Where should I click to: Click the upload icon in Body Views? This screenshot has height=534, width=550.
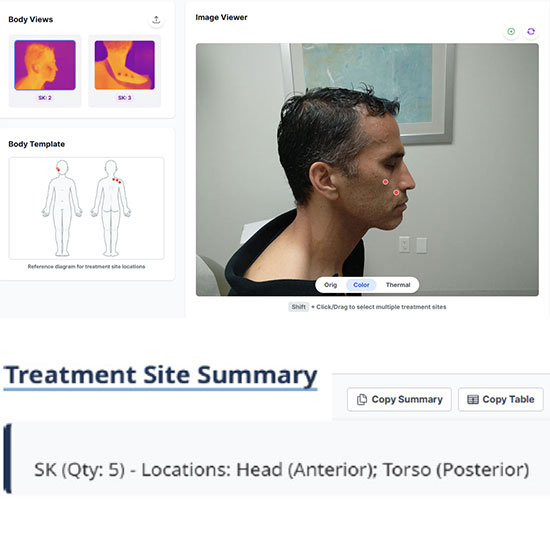click(156, 20)
